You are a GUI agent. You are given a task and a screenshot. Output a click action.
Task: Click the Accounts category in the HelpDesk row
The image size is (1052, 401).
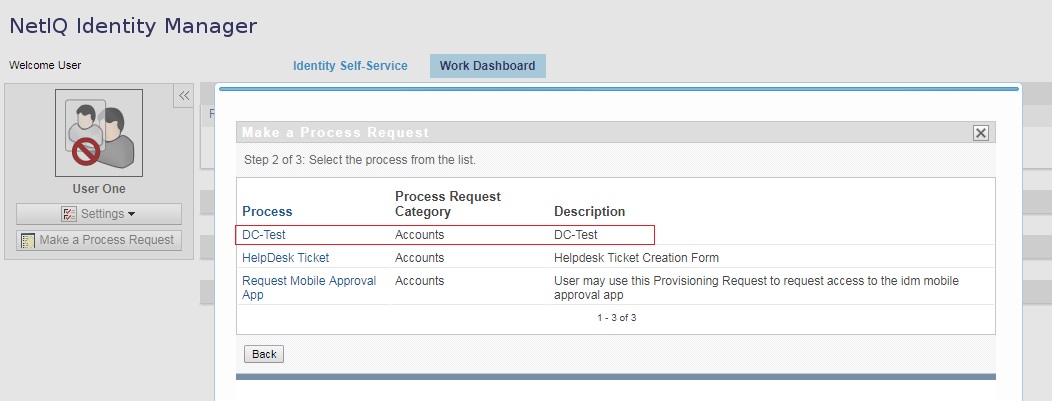pos(419,257)
